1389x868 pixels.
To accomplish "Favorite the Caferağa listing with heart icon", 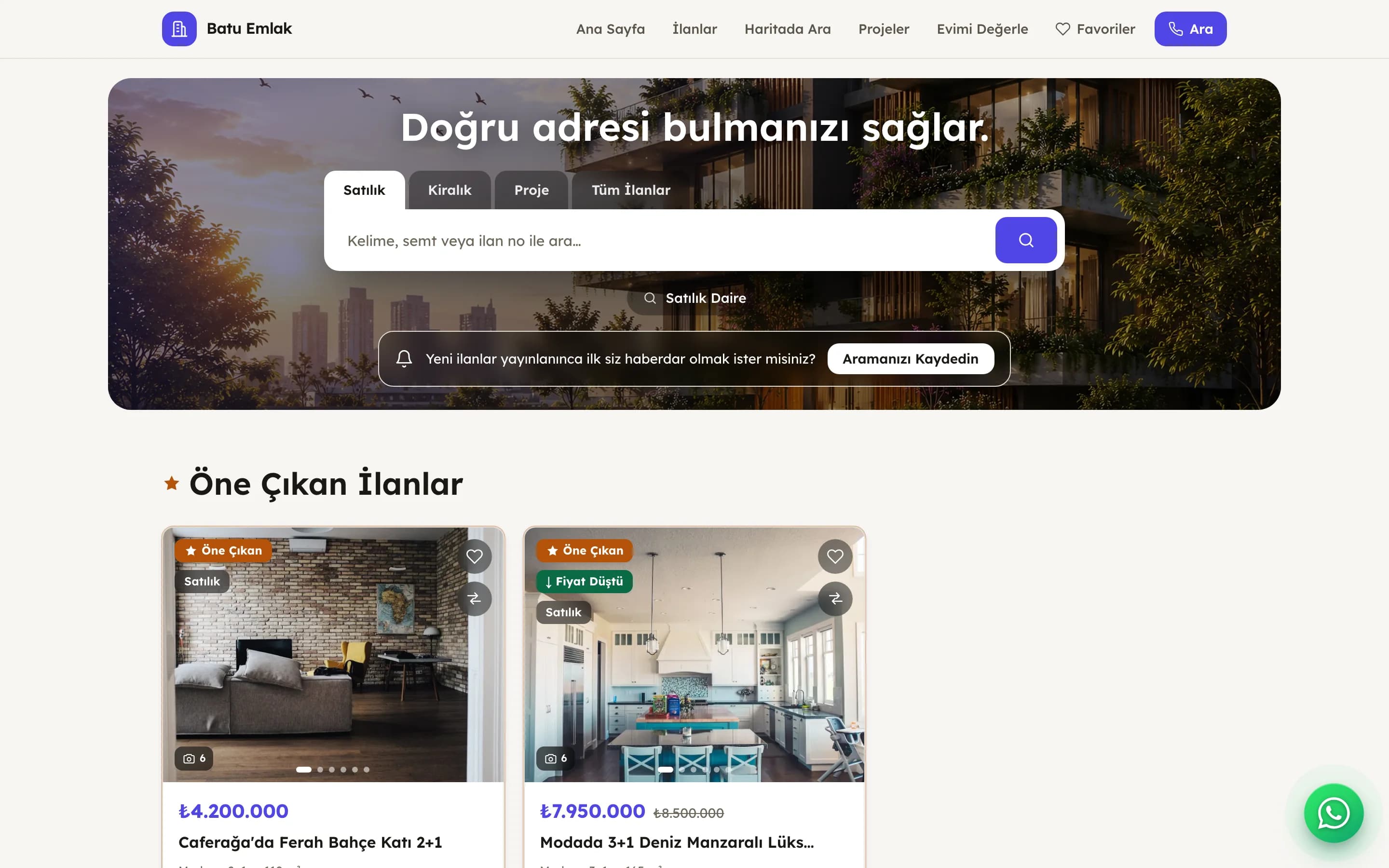I will (x=474, y=556).
